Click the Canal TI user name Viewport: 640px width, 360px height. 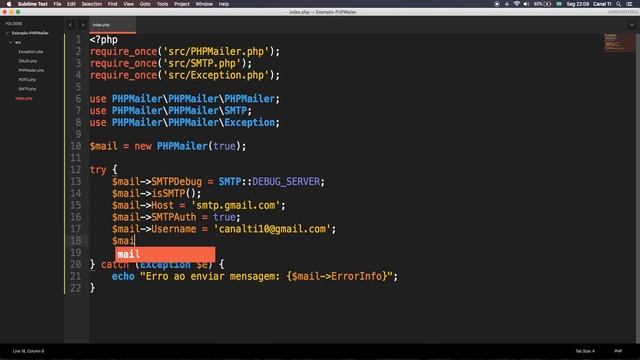click(x=602, y=4)
